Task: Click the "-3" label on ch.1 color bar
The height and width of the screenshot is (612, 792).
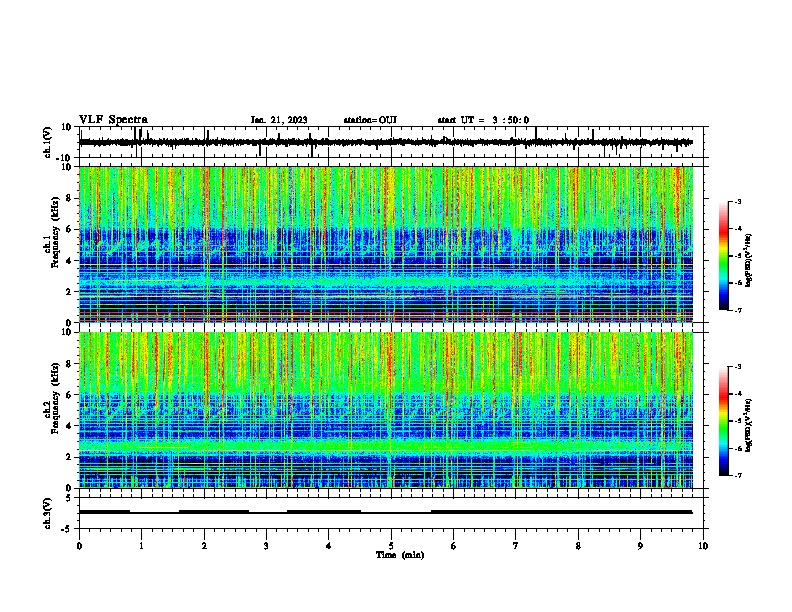Action: tap(737, 201)
